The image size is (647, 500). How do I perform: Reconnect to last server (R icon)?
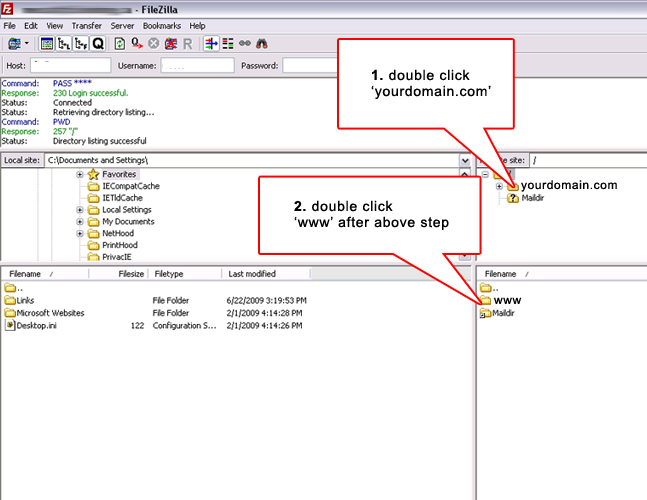[187, 44]
